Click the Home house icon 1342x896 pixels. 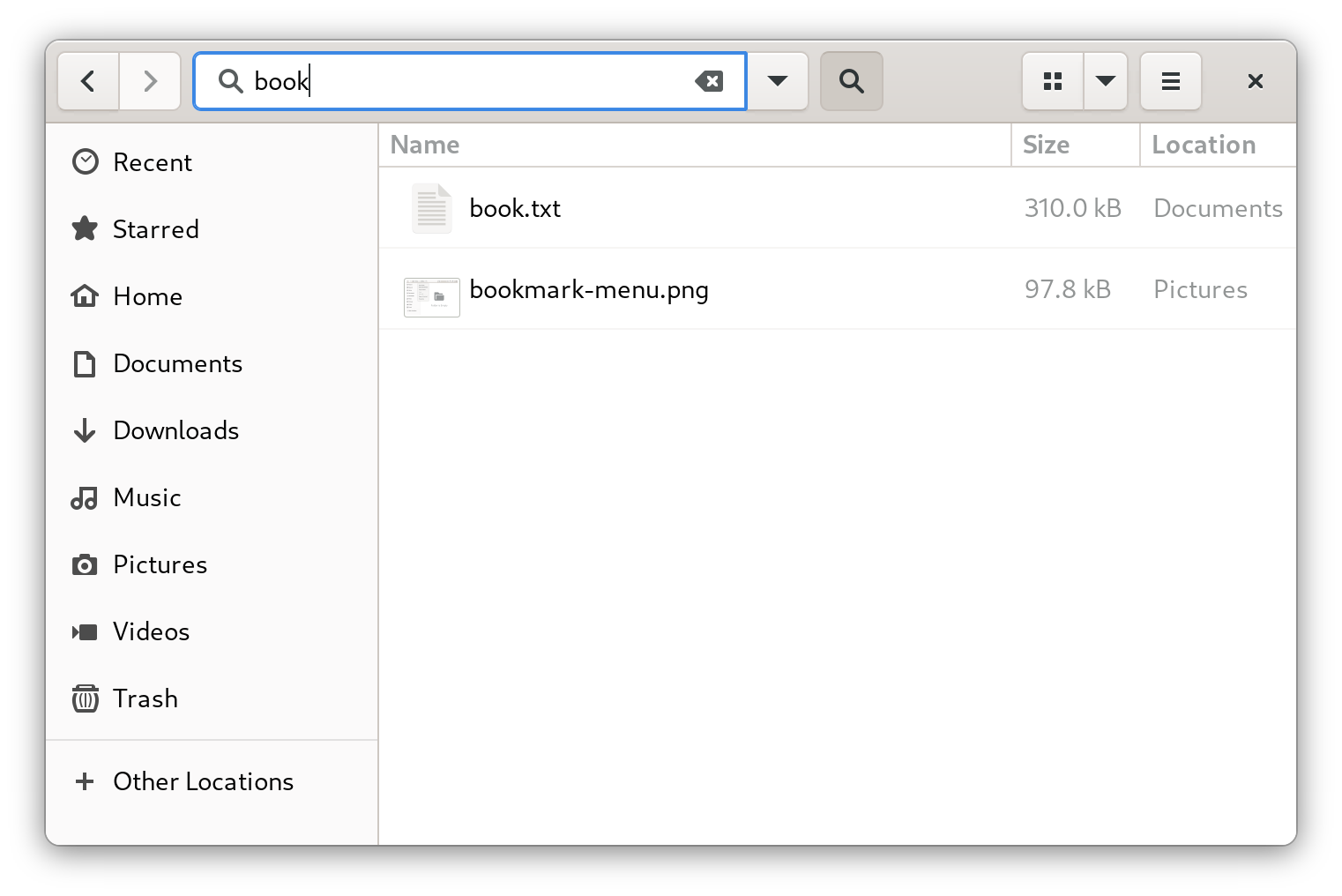[85, 296]
